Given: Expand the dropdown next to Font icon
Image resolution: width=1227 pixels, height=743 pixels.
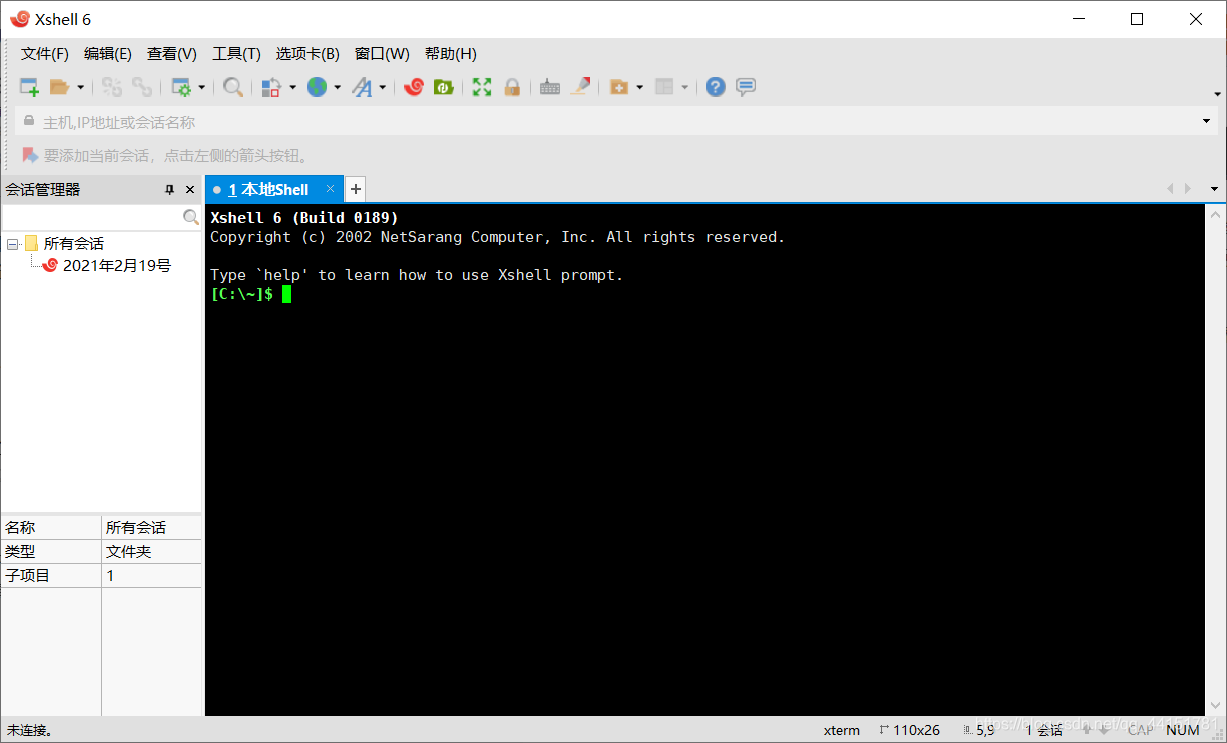Looking at the screenshot, I should (382, 87).
